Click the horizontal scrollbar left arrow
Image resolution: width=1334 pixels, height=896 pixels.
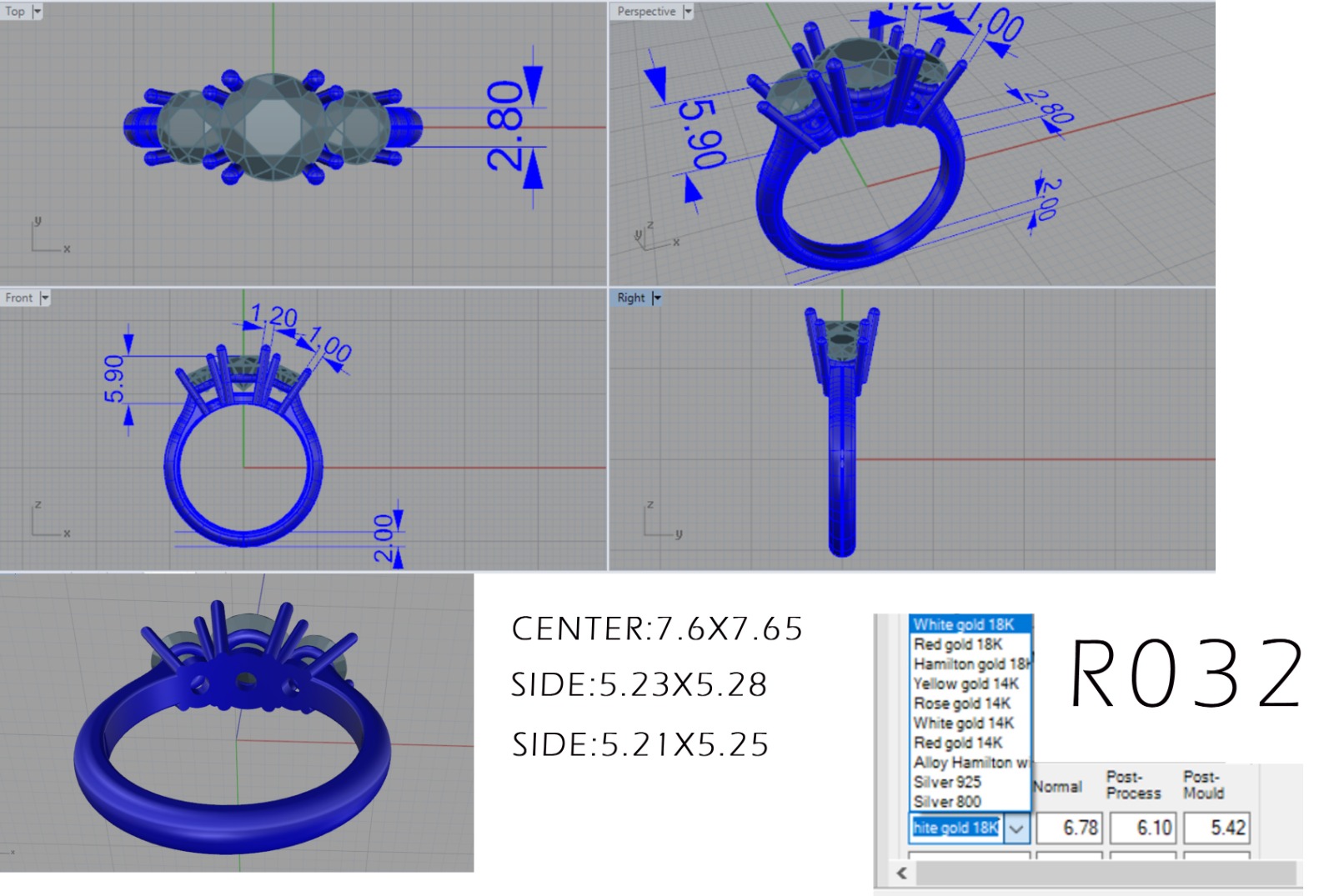pyautogui.click(x=902, y=873)
